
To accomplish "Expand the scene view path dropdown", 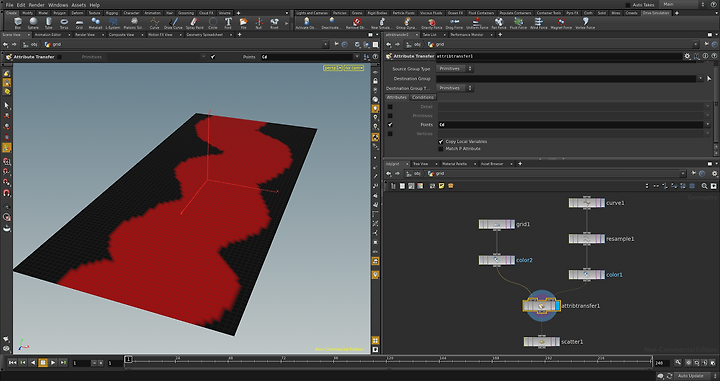I will coord(326,45).
